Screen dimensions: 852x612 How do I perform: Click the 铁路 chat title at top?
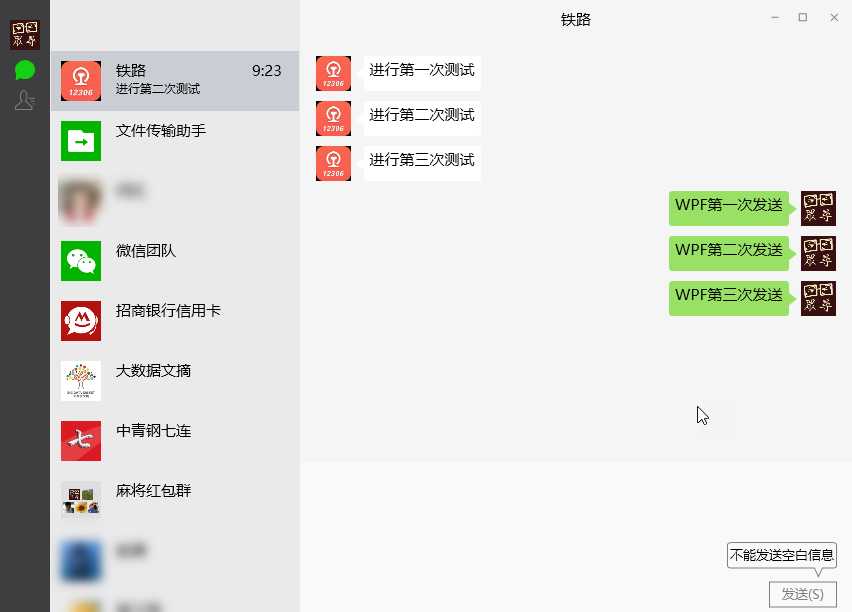(575, 20)
